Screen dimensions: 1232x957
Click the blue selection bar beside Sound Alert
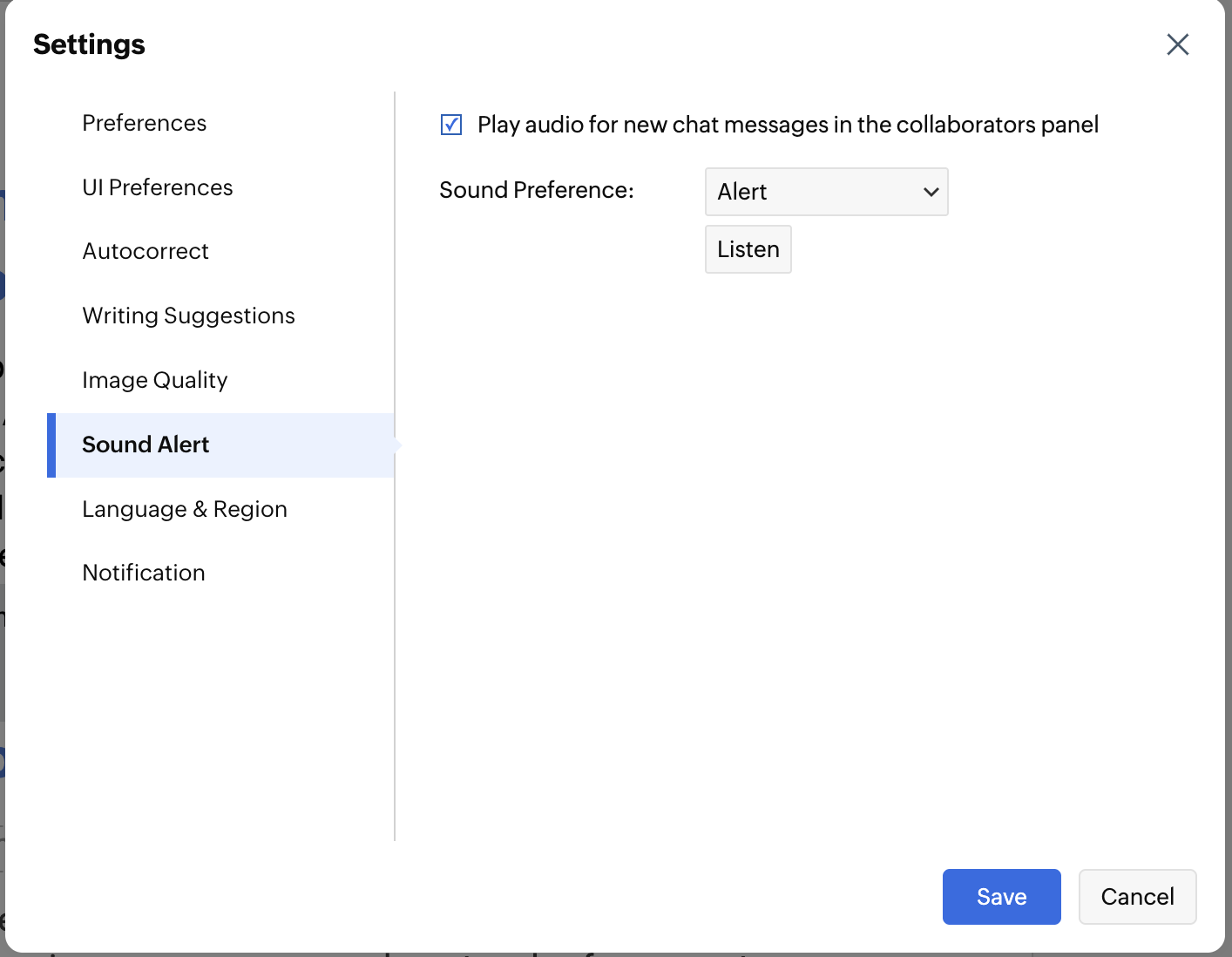(x=51, y=445)
